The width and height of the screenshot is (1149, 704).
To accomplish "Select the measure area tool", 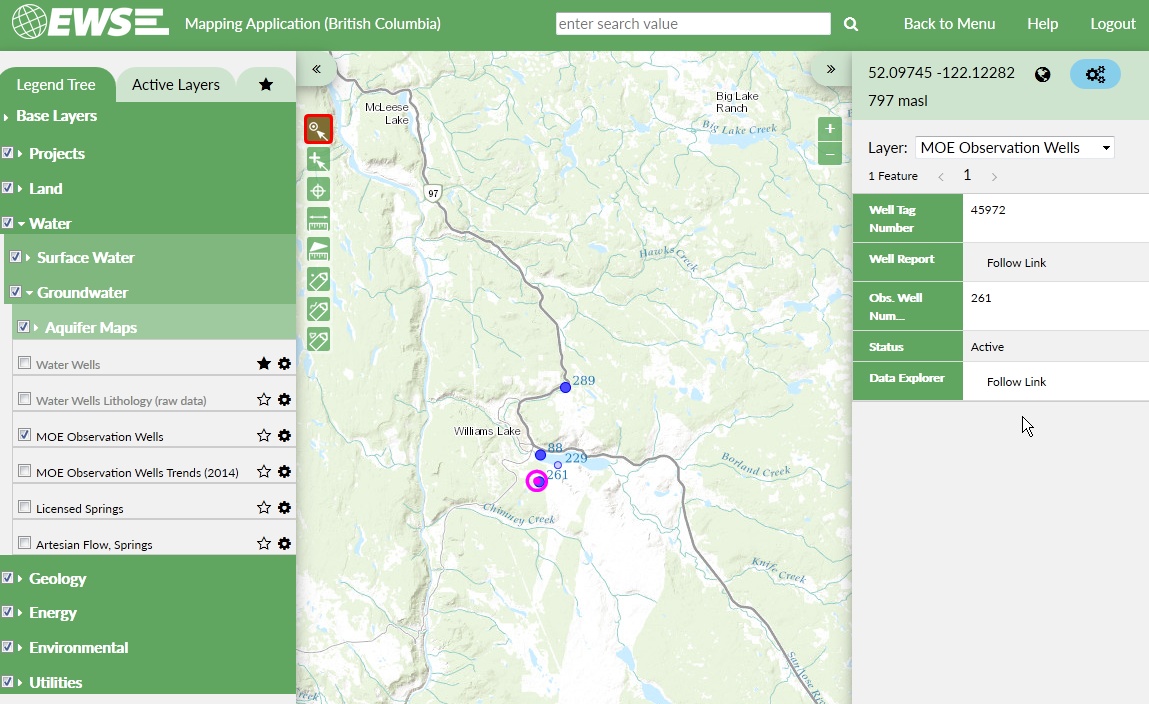I will (x=318, y=250).
